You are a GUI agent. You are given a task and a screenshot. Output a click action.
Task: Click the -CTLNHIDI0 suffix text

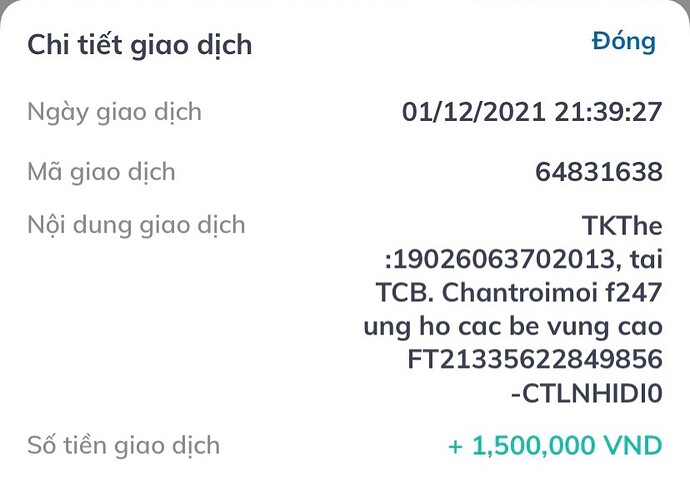586,394
